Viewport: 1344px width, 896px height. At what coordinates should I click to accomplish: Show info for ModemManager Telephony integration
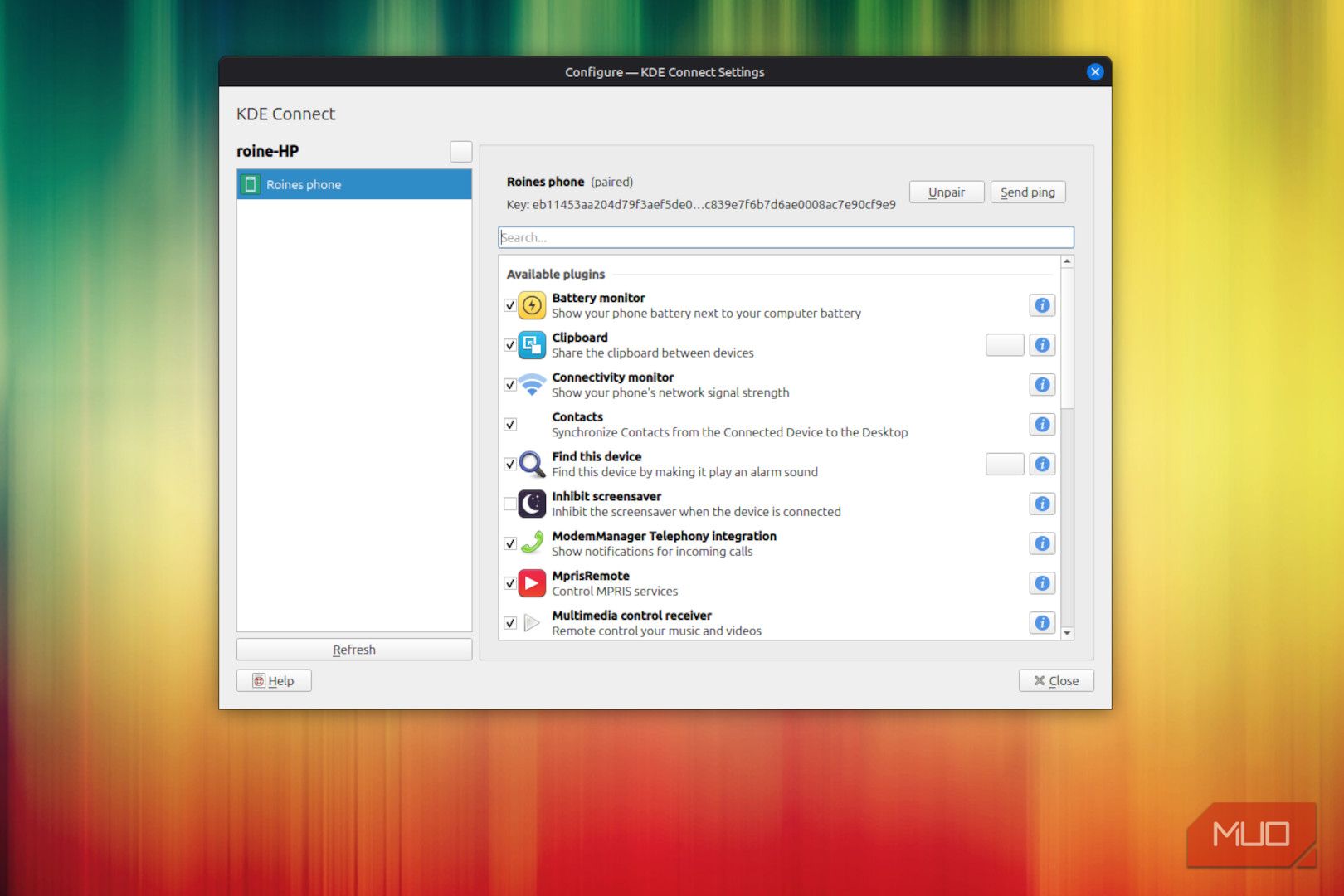(1042, 544)
